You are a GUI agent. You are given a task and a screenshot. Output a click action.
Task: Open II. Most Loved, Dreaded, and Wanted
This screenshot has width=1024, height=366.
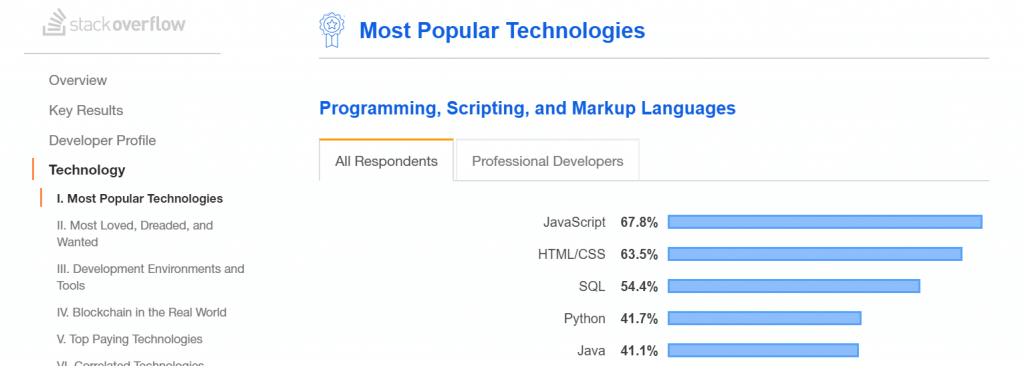click(135, 233)
